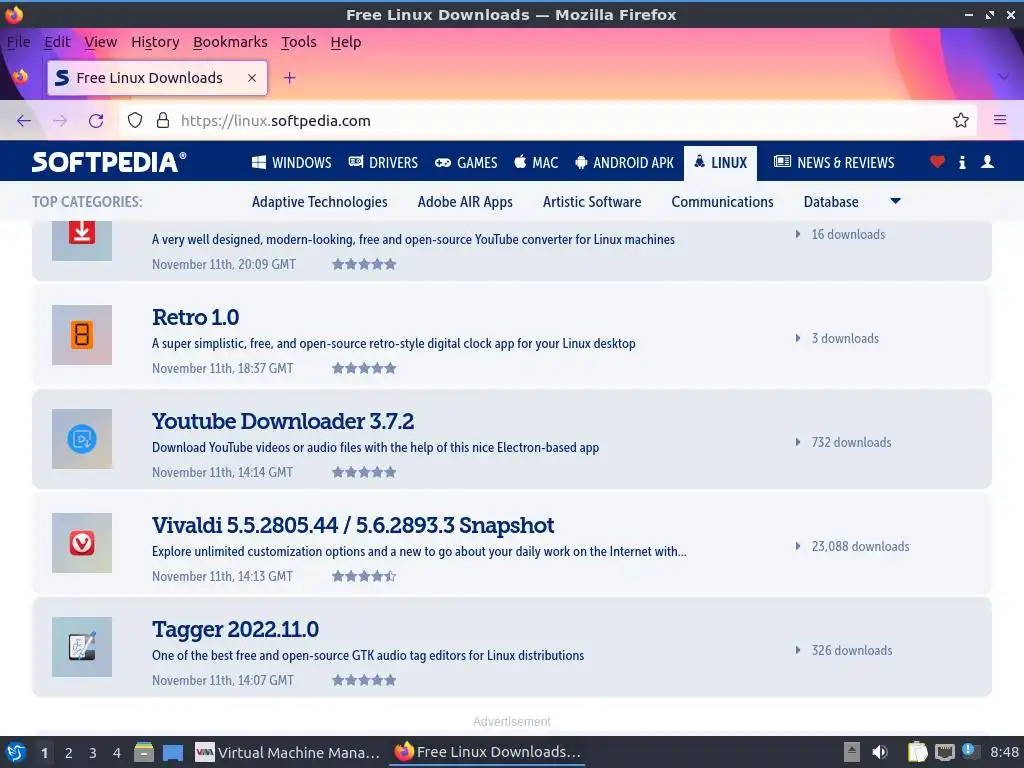Click the Youtube Downloader app thumbnail
This screenshot has height=768, width=1024.
click(x=82, y=439)
